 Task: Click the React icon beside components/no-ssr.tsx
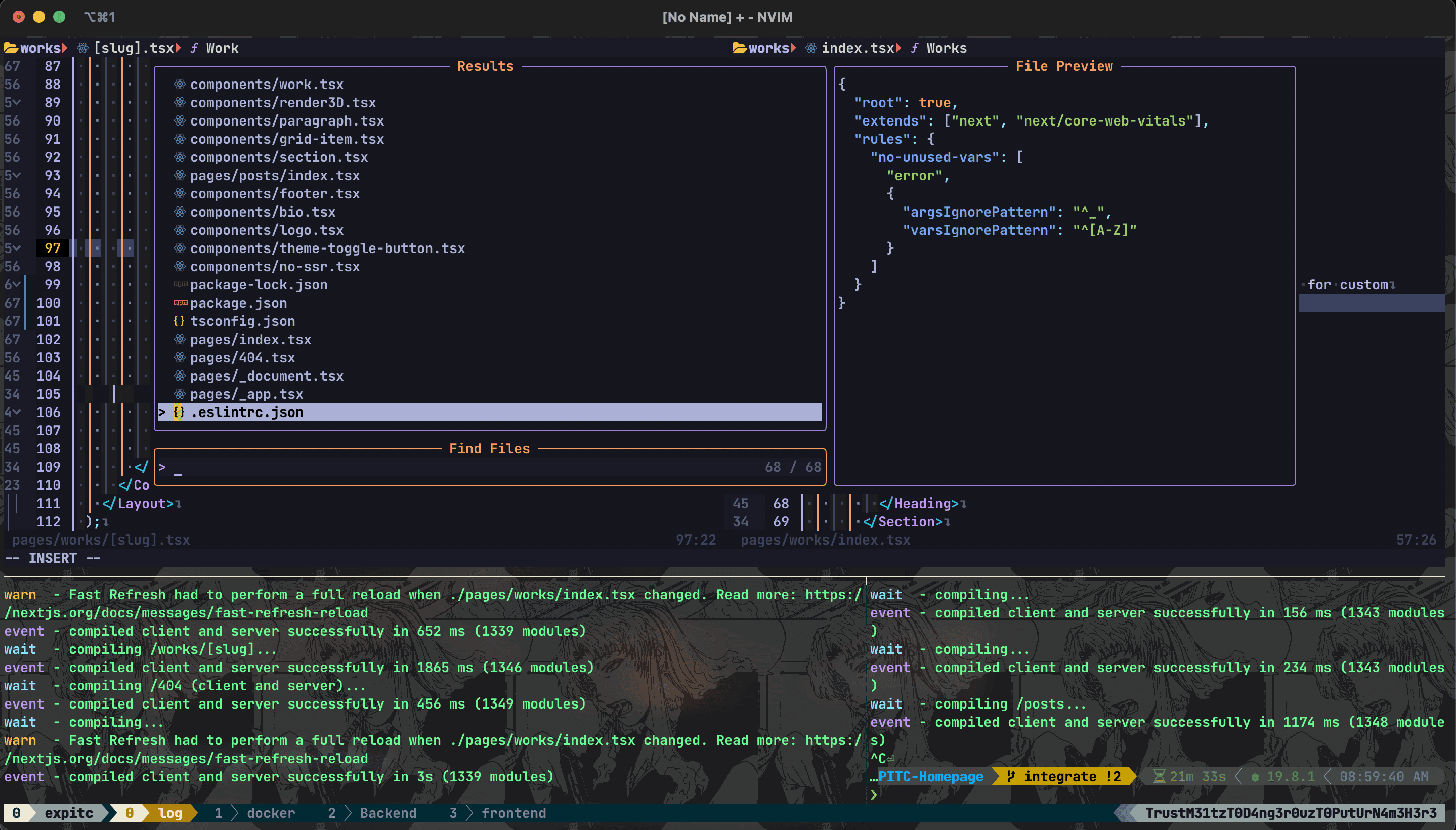point(180,267)
